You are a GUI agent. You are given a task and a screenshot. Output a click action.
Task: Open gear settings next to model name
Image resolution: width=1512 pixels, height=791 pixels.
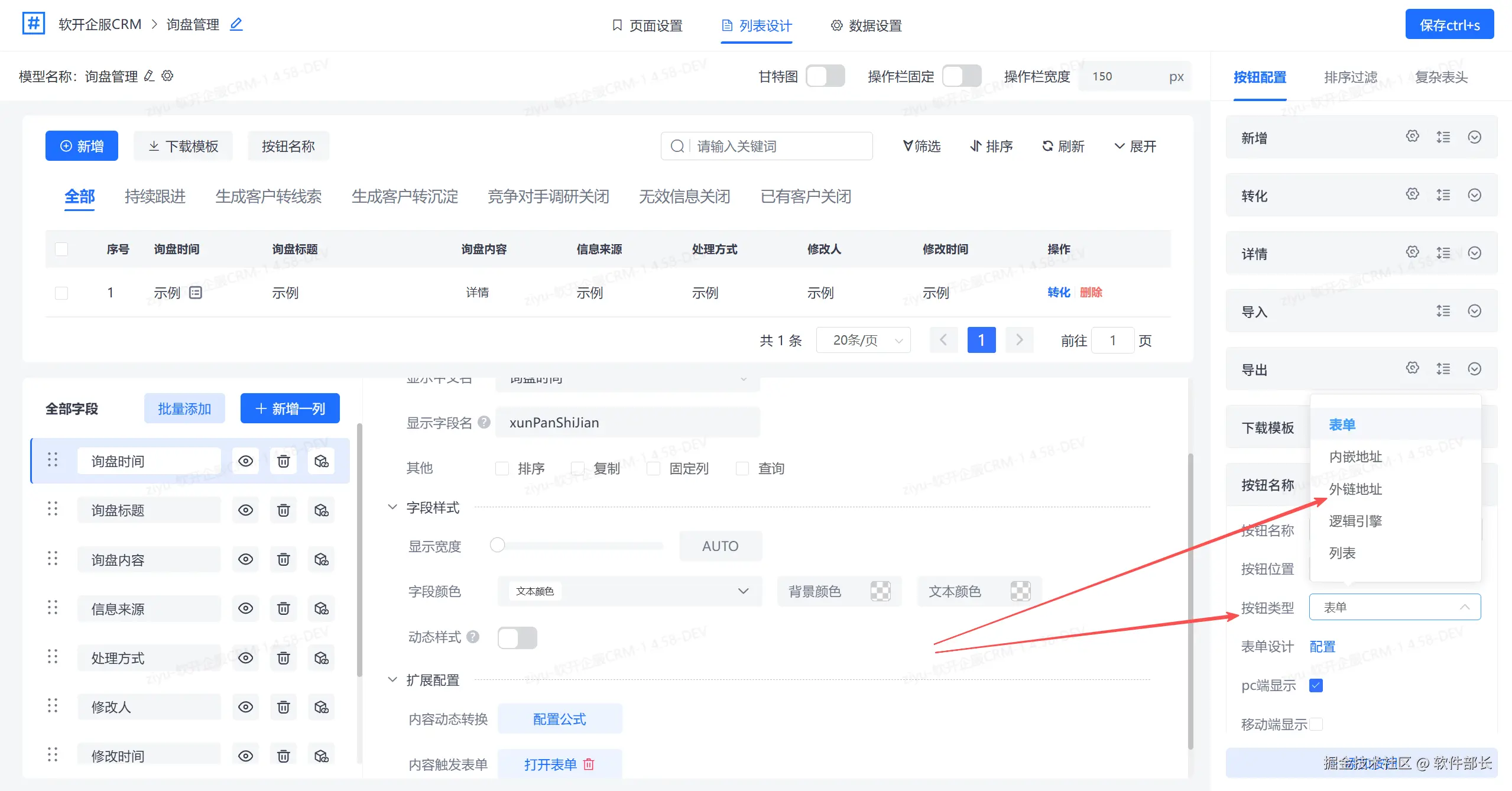coord(167,76)
